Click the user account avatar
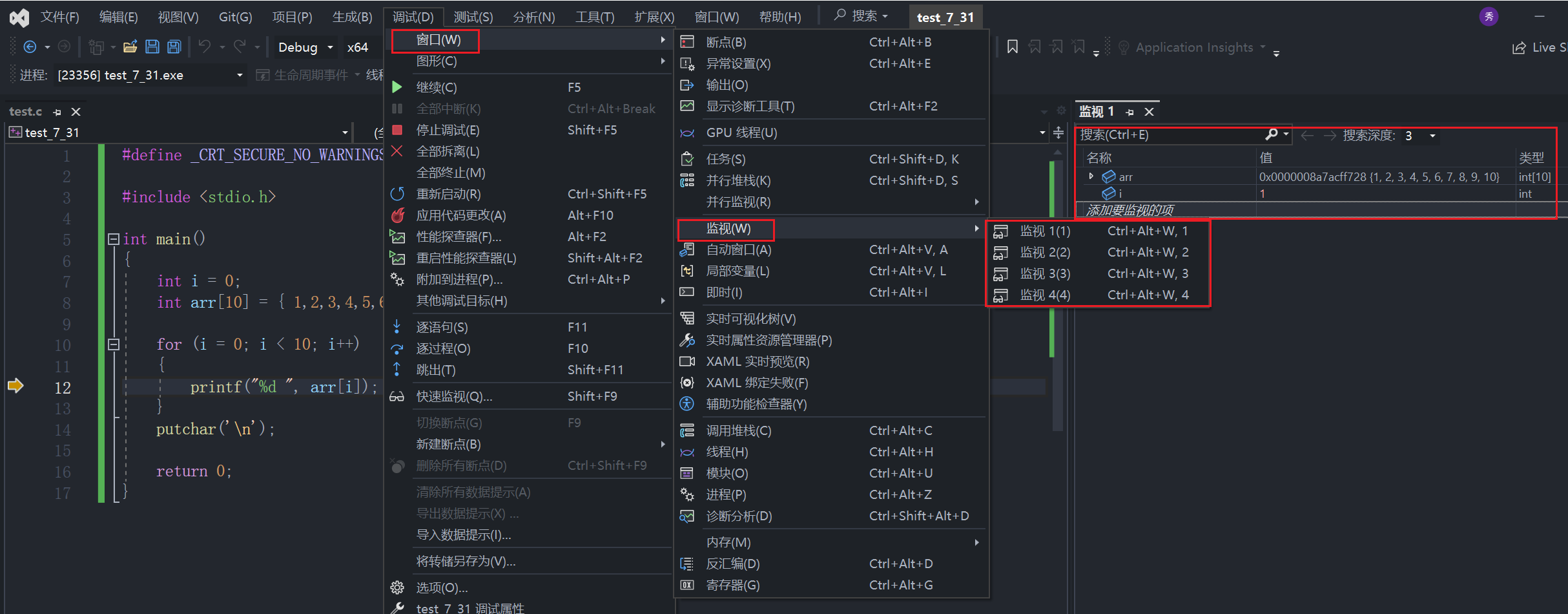 1489,16
